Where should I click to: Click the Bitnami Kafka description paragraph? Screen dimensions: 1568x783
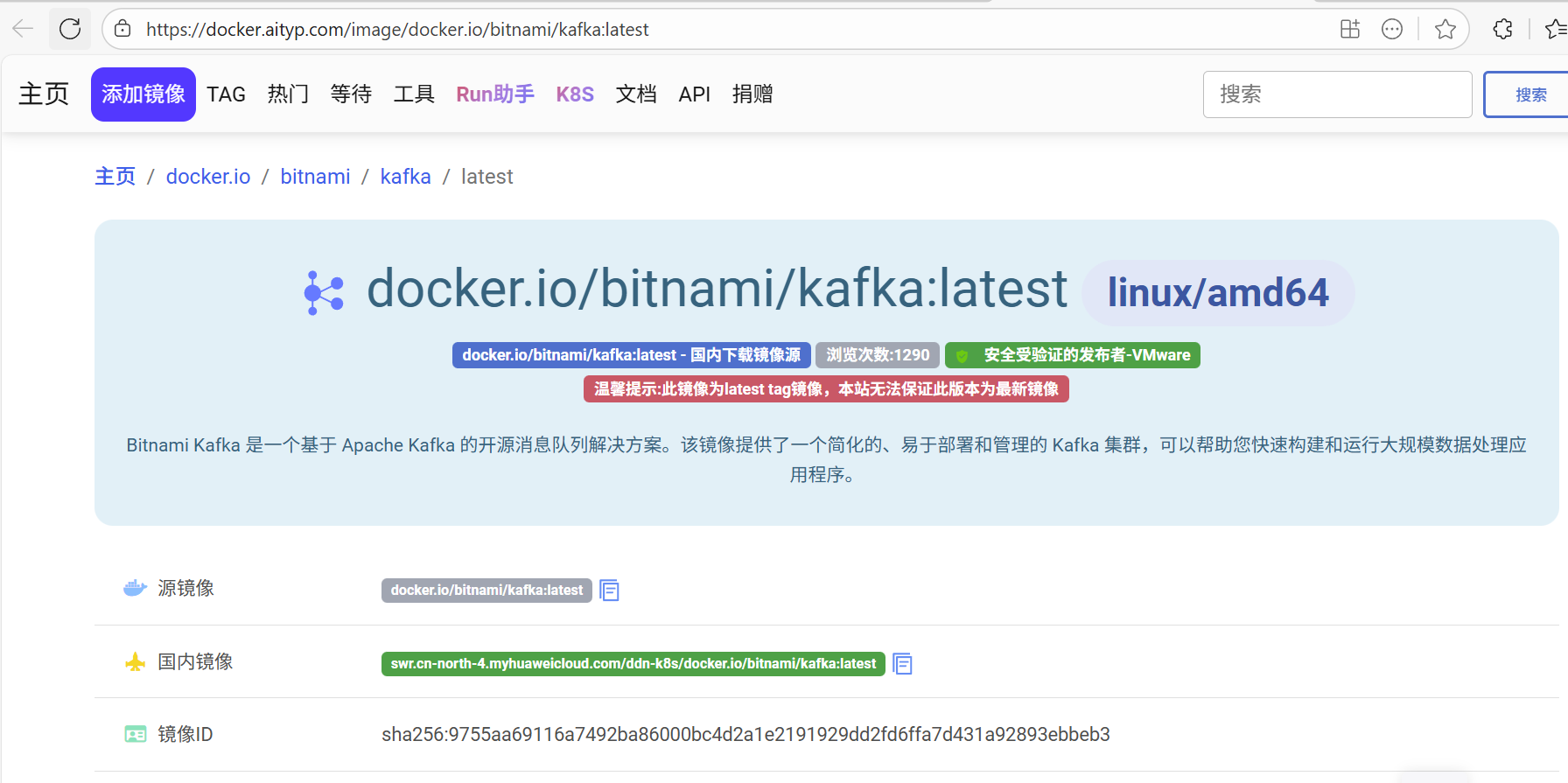(x=826, y=460)
